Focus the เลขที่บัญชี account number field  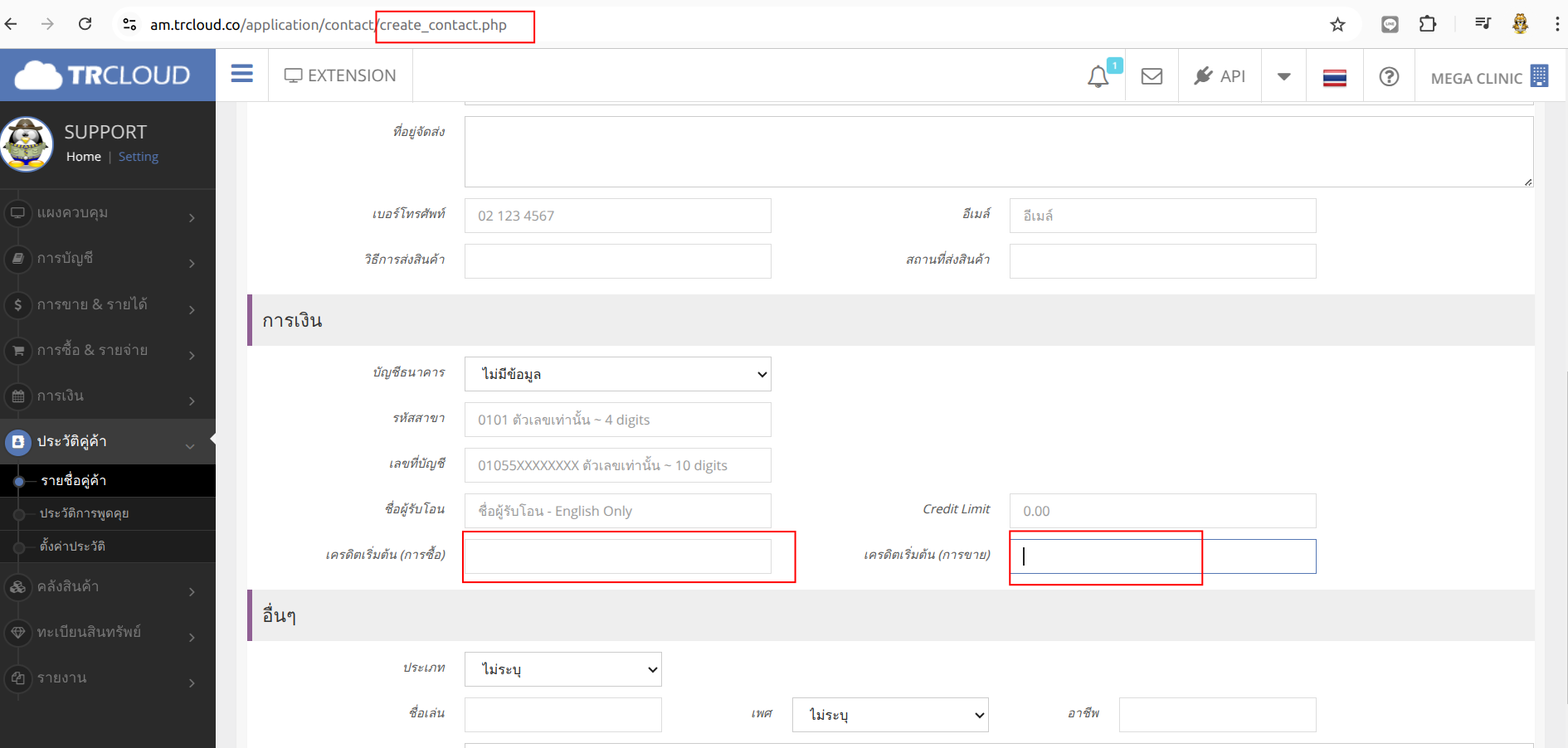tap(618, 465)
